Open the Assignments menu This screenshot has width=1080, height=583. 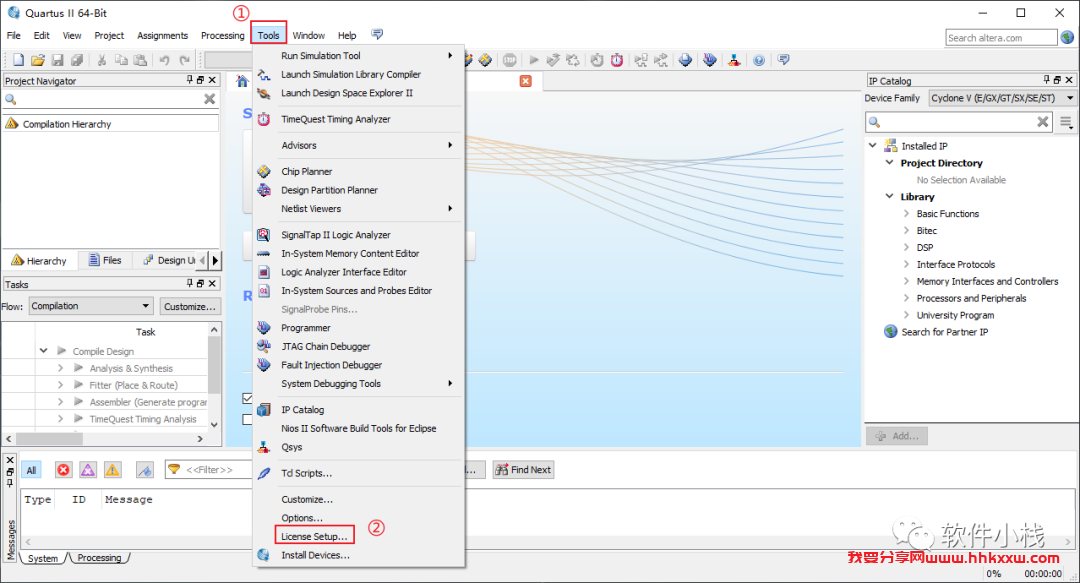pyautogui.click(x=162, y=35)
